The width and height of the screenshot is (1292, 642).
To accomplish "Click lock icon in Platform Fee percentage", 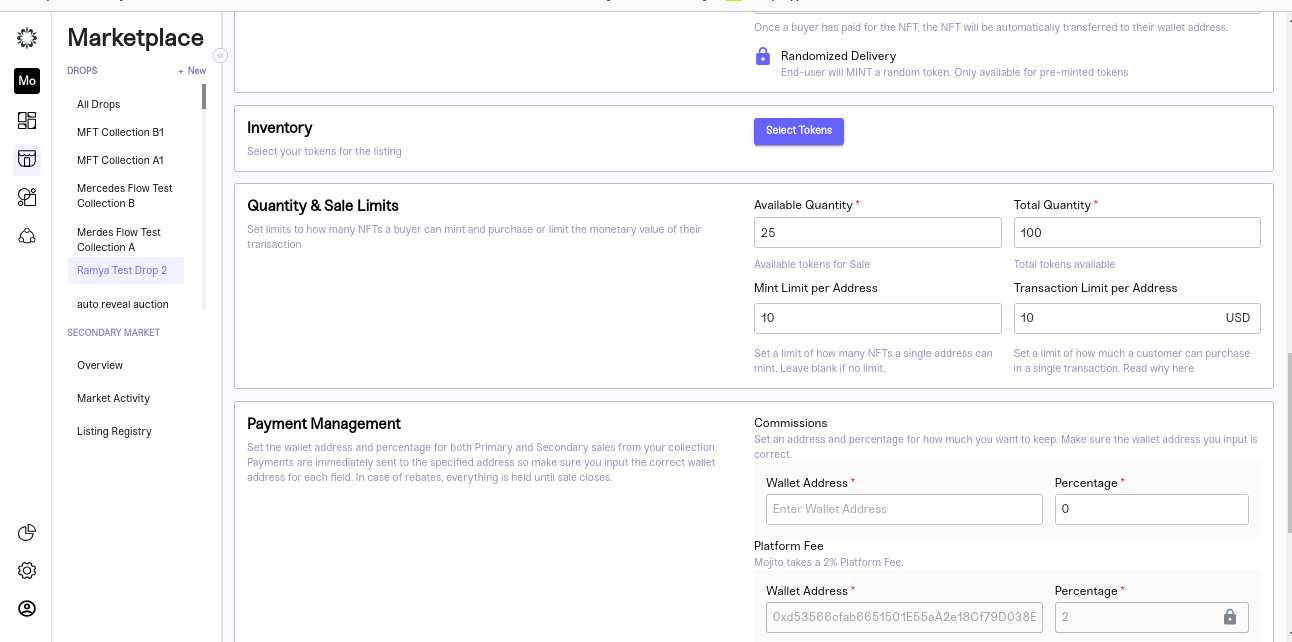I will 1230,617.
